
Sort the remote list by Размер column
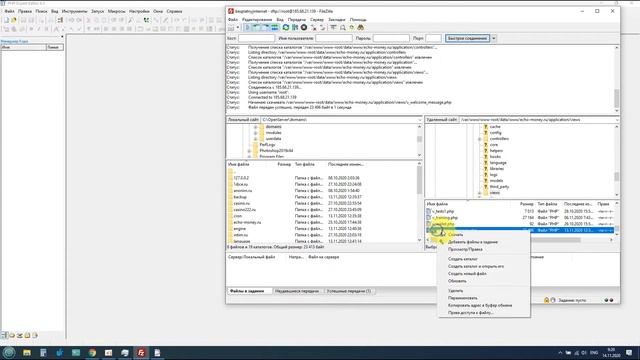527,204
